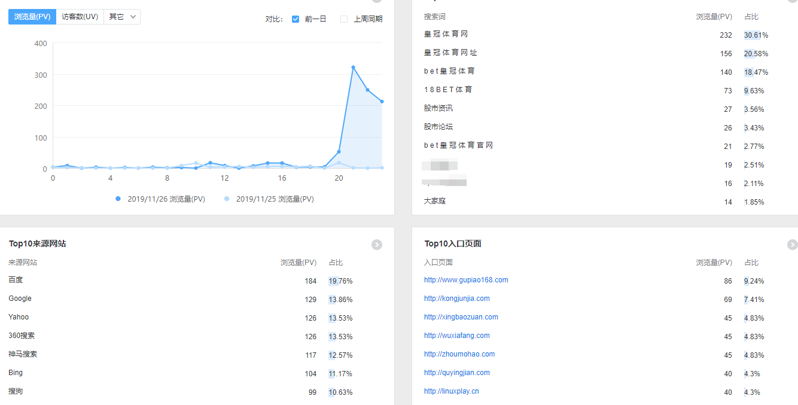Open Top10来源网站 details arrow icon
The height and width of the screenshot is (405, 798).
point(377,245)
